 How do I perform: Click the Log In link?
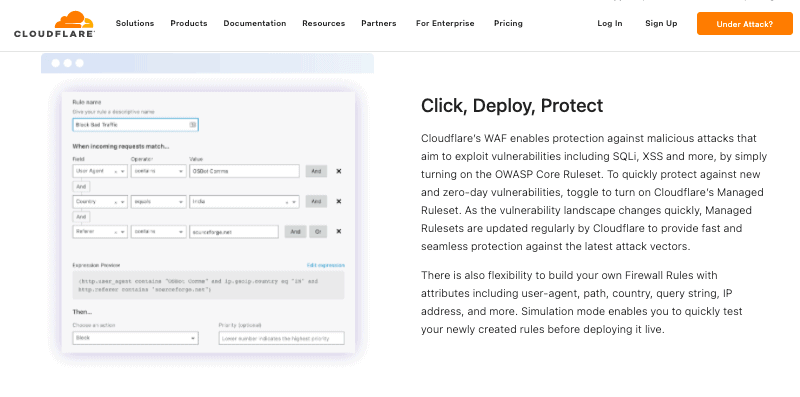[x=610, y=23]
